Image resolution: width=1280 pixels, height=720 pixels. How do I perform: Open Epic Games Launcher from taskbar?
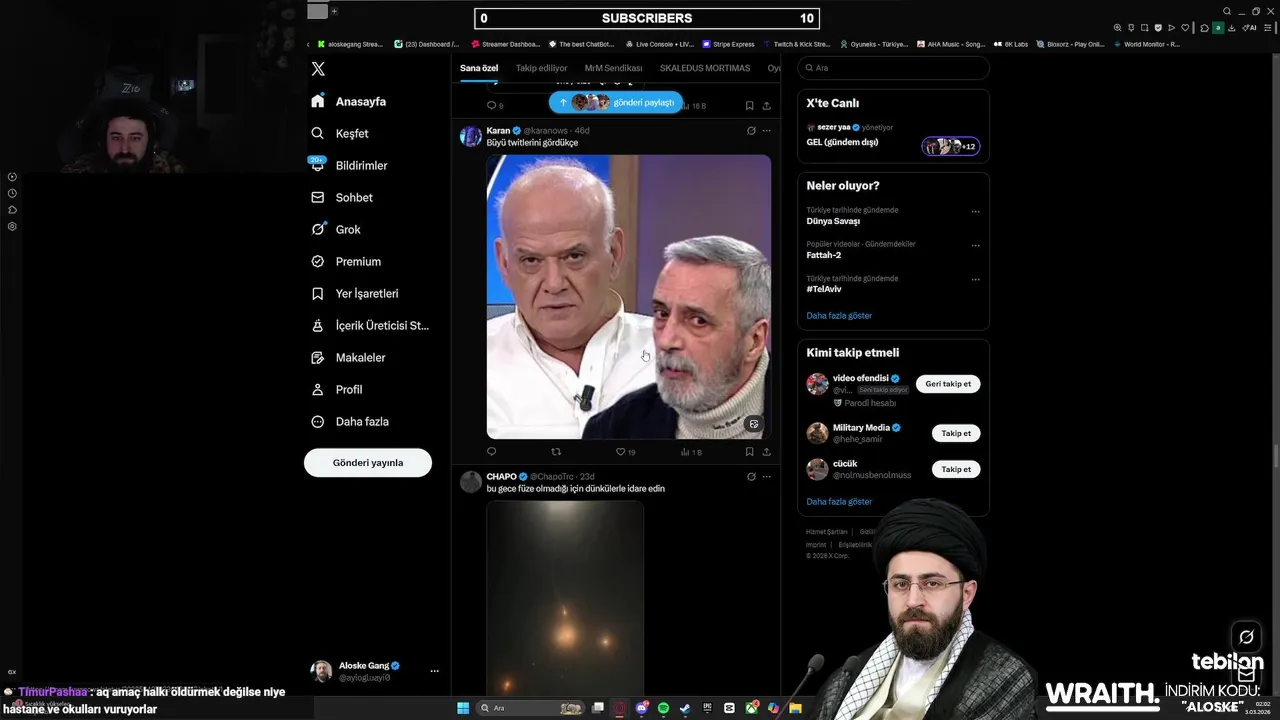point(707,708)
